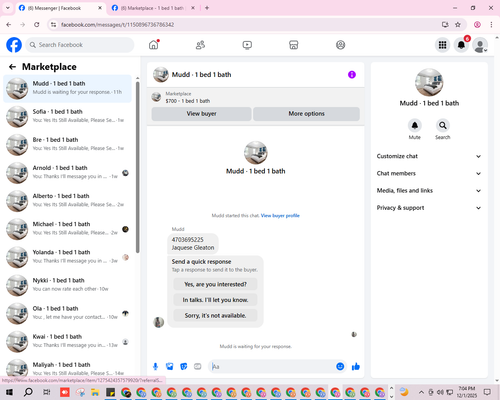Send a thumbs-up like

tap(356, 367)
